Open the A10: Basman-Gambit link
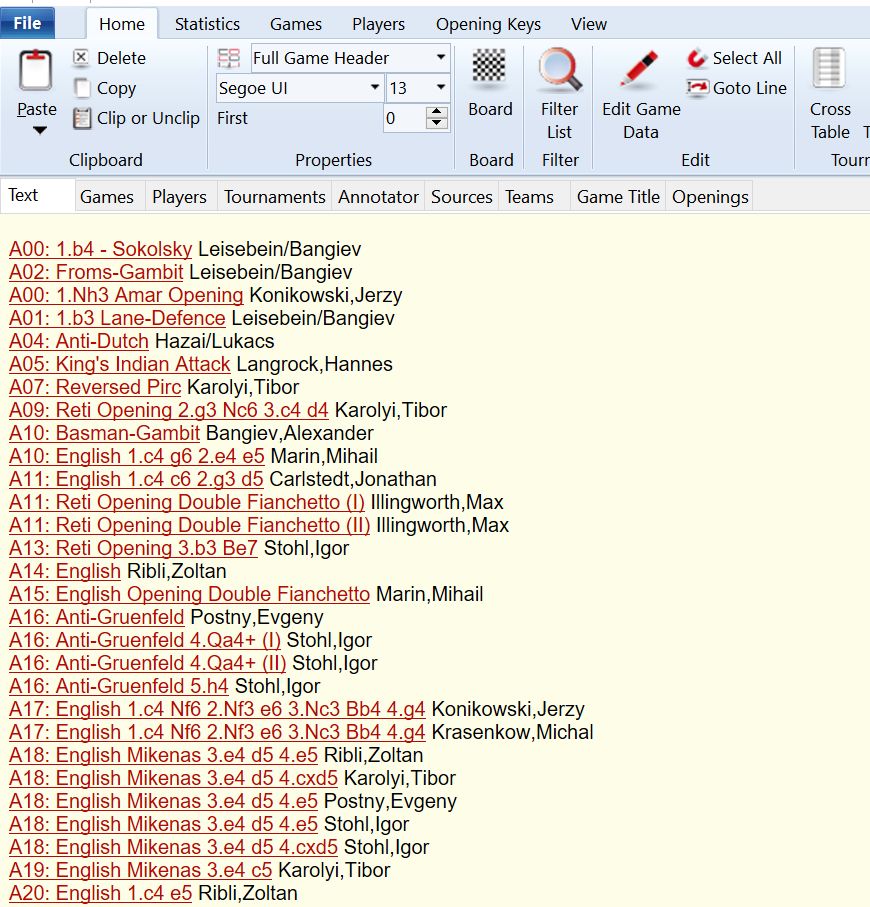This screenshot has height=907, width=870. pyautogui.click(x=104, y=433)
